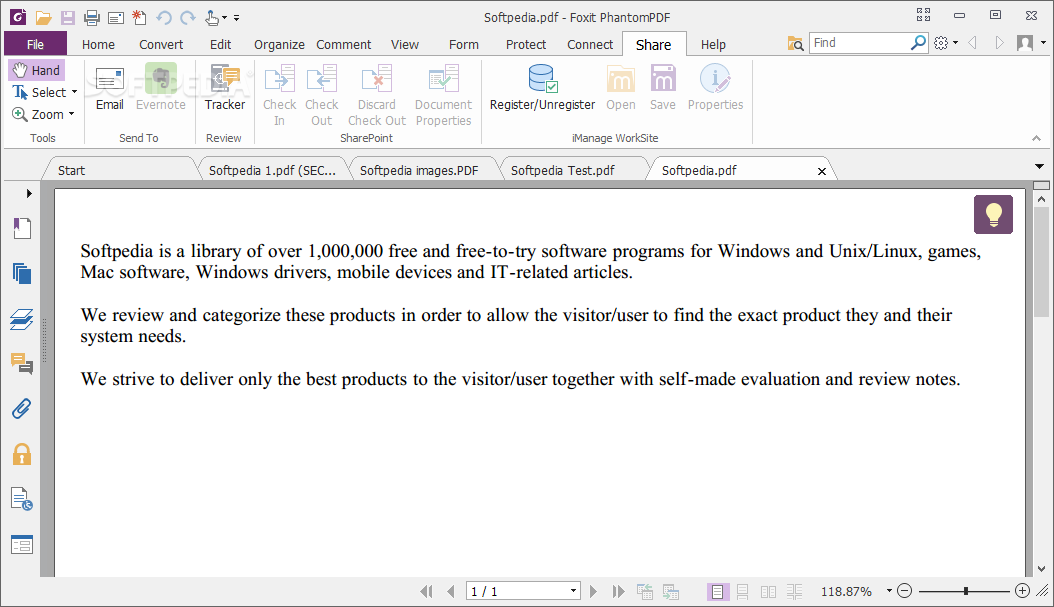Switch to the Start document tab
1054x607 pixels.
[x=71, y=171]
